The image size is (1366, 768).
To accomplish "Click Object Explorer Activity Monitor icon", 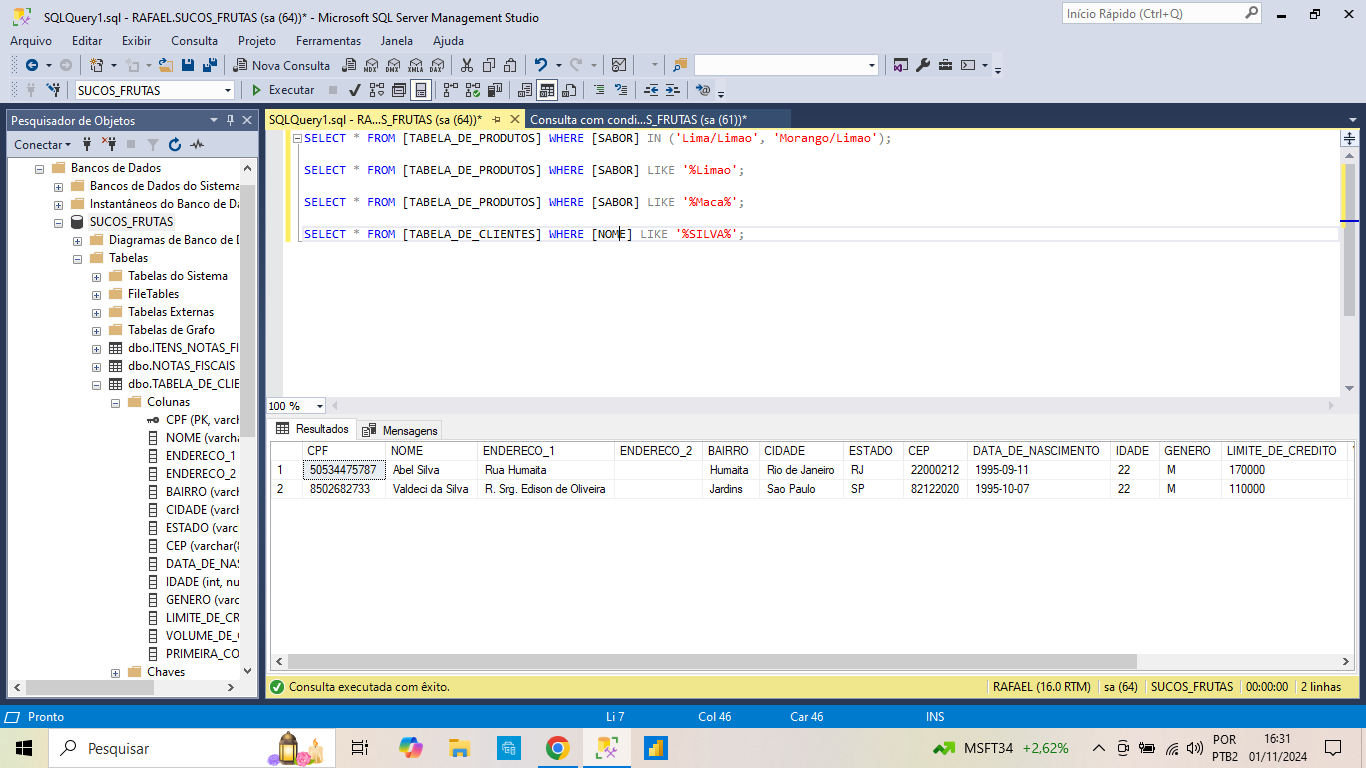I will coord(197,144).
